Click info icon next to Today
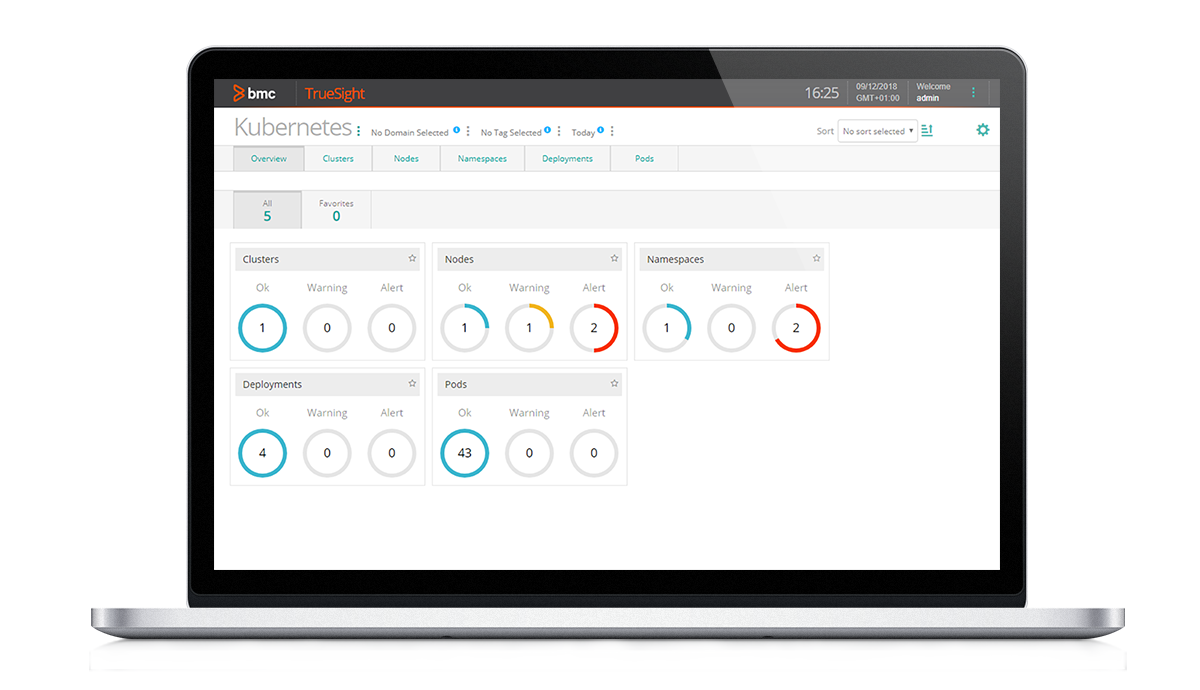The height and width of the screenshot is (690, 1200). tap(600, 130)
